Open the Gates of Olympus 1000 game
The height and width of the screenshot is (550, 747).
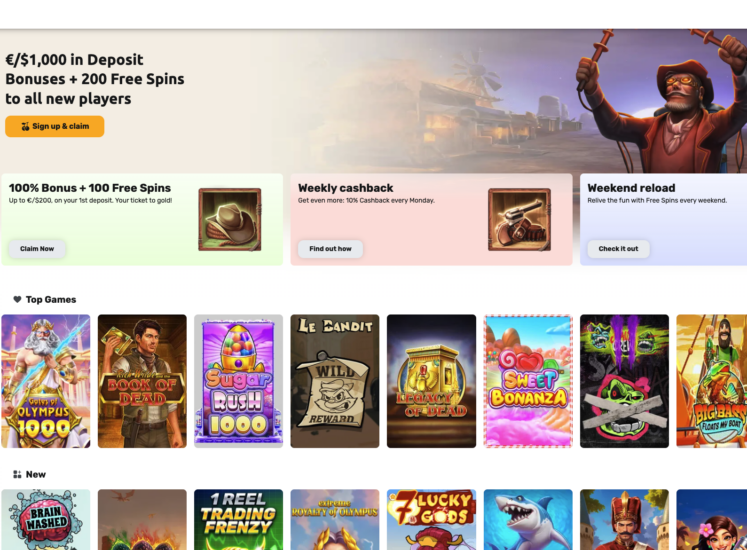point(46,381)
